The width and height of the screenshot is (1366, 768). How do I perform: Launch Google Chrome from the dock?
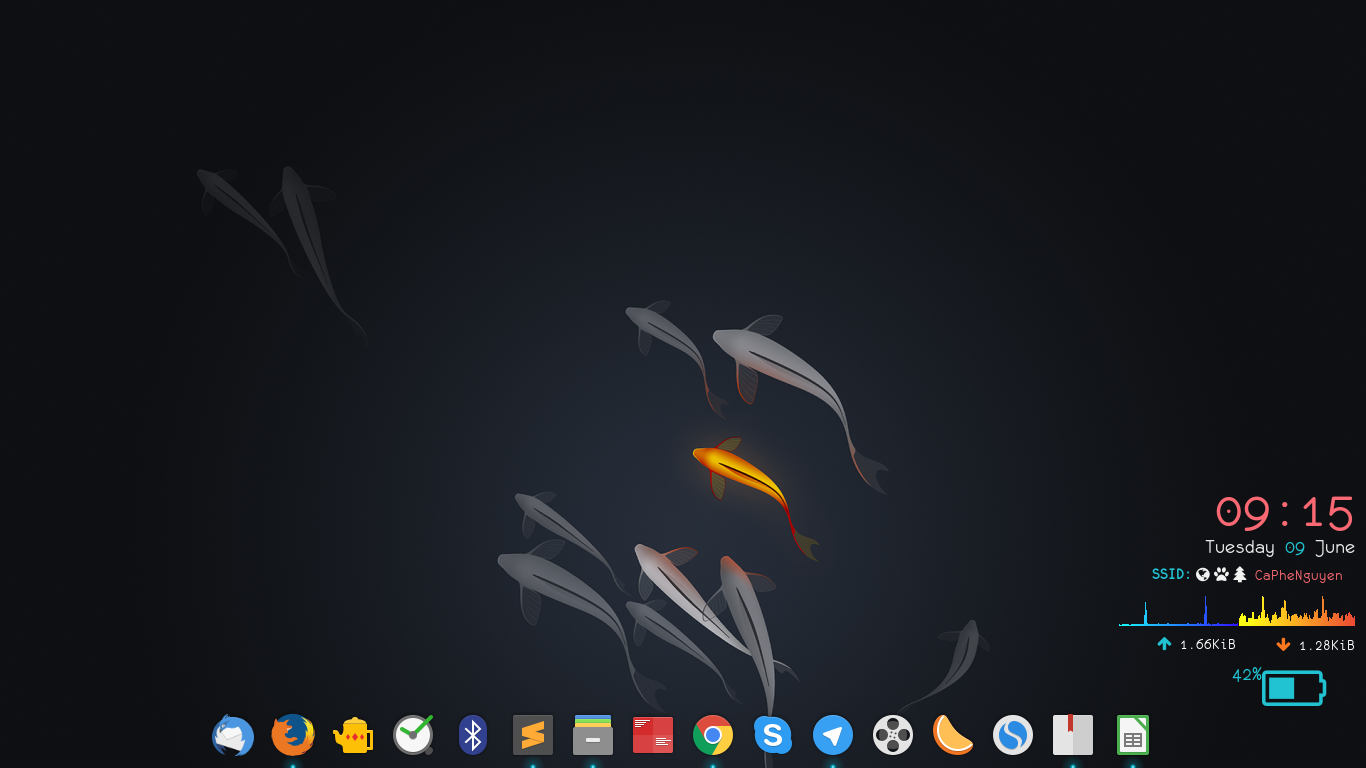point(713,735)
